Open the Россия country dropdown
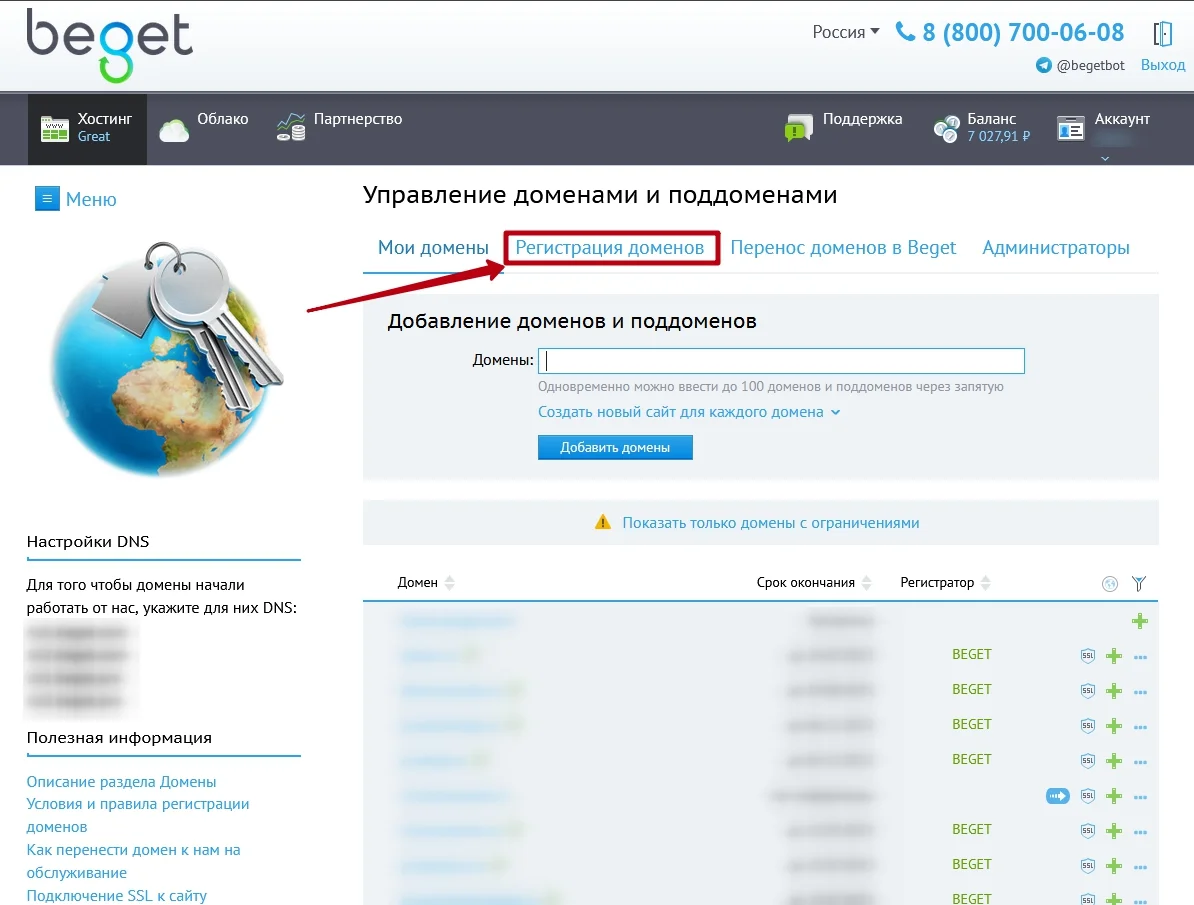The height and width of the screenshot is (905, 1194). click(x=846, y=32)
